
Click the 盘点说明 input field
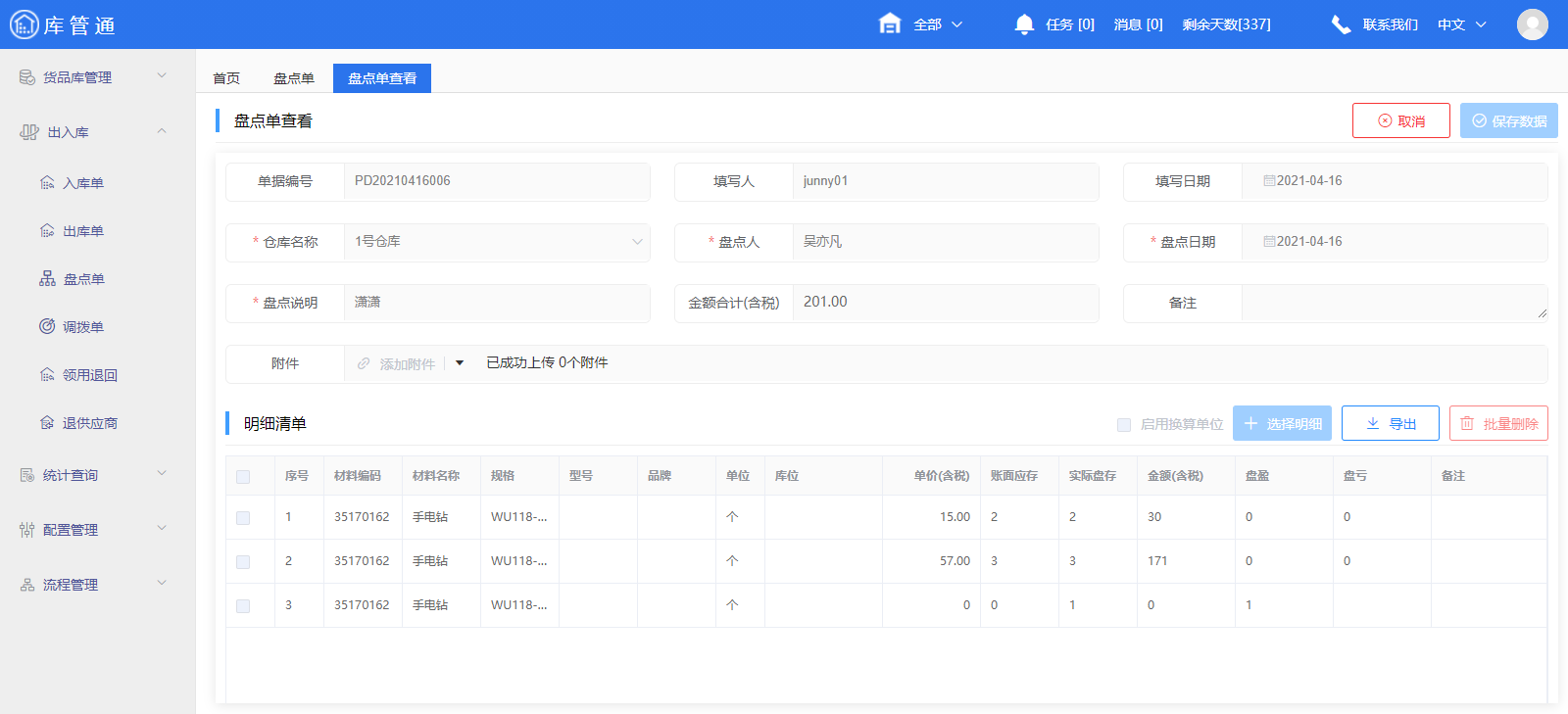[x=497, y=303]
